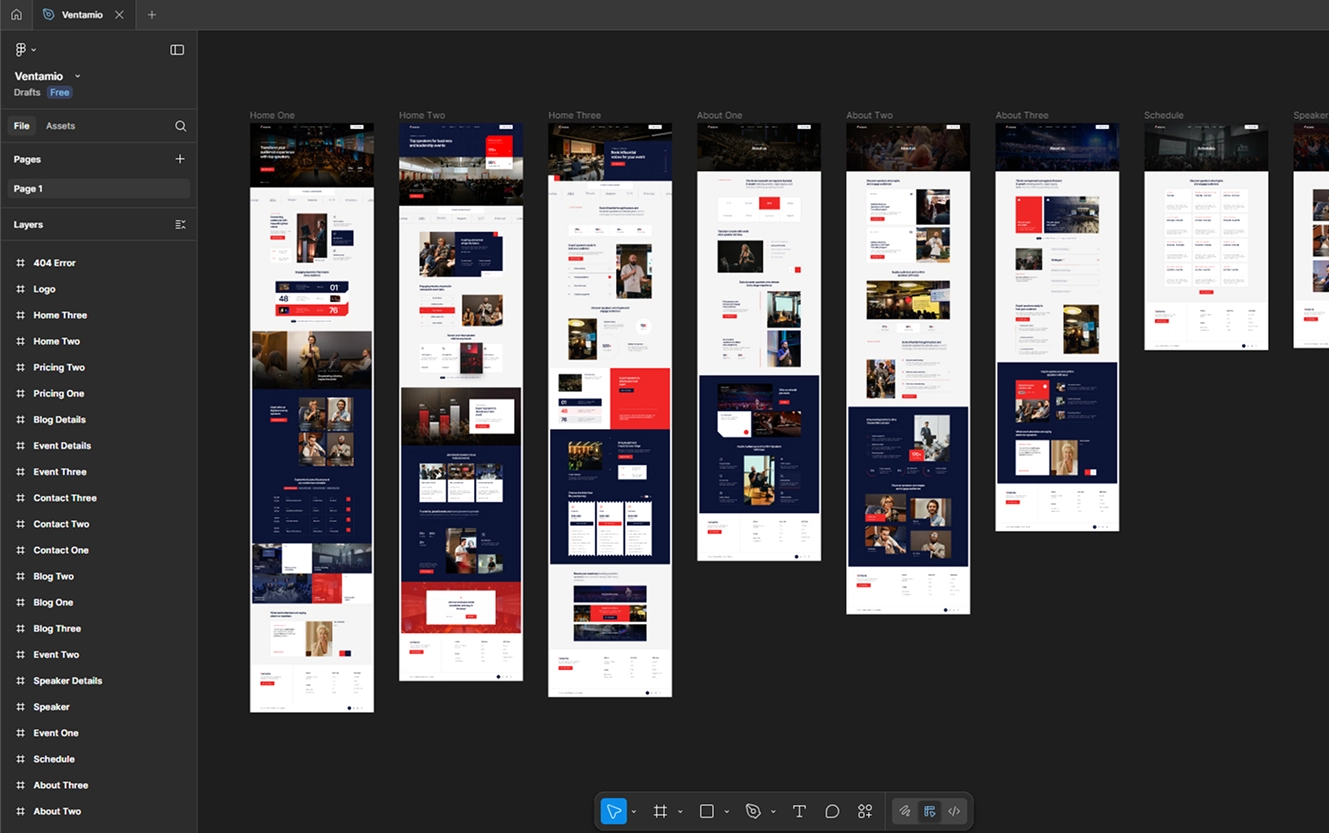
Task: Click the Home One frame label
Action: pos(272,115)
